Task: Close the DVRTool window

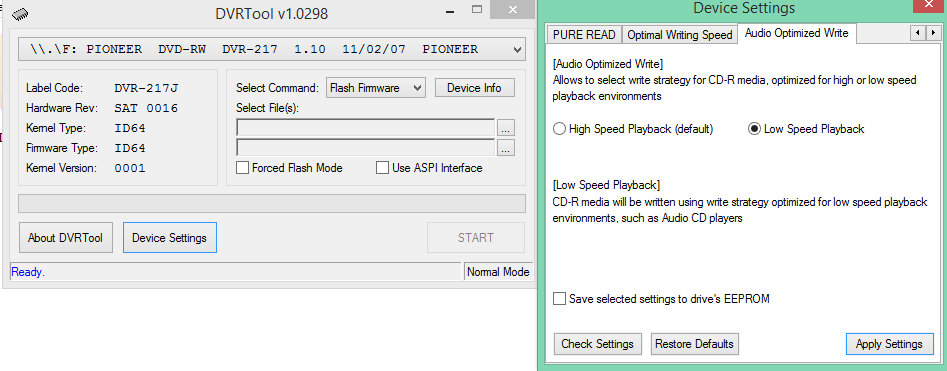Action: (x=512, y=10)
